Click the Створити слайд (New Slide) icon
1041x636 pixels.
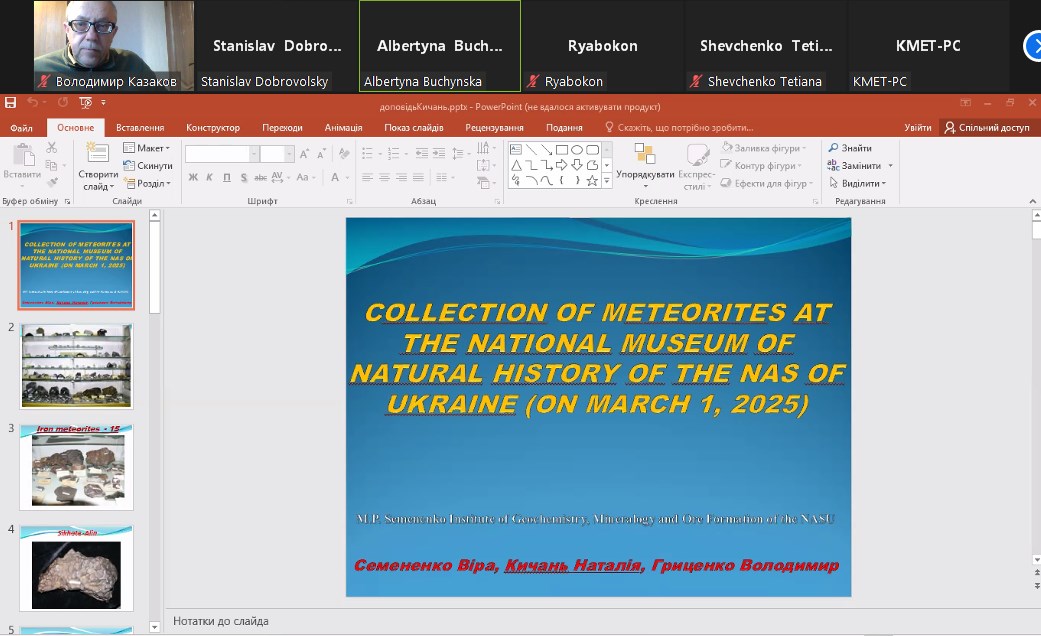[97, 153]
